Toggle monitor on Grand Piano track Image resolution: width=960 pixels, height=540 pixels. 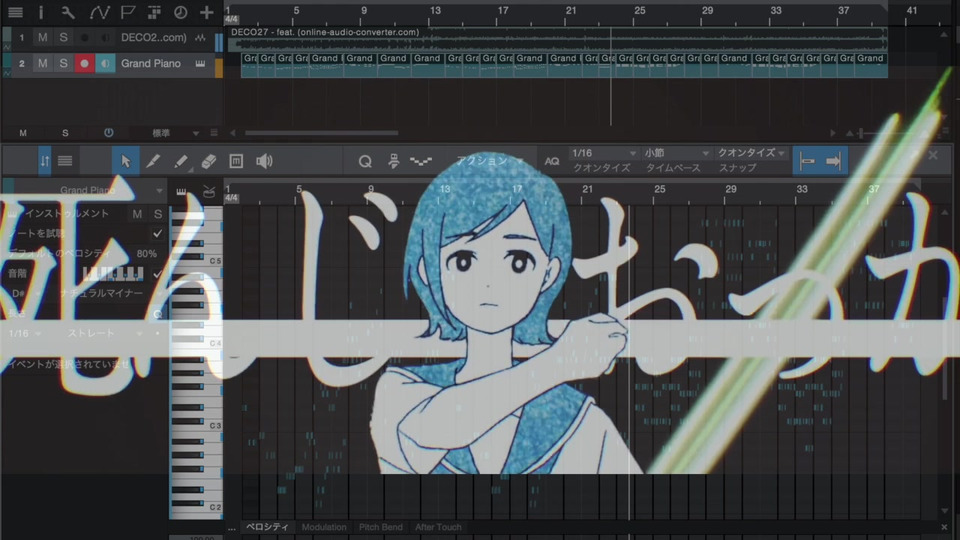coord(105,63)
